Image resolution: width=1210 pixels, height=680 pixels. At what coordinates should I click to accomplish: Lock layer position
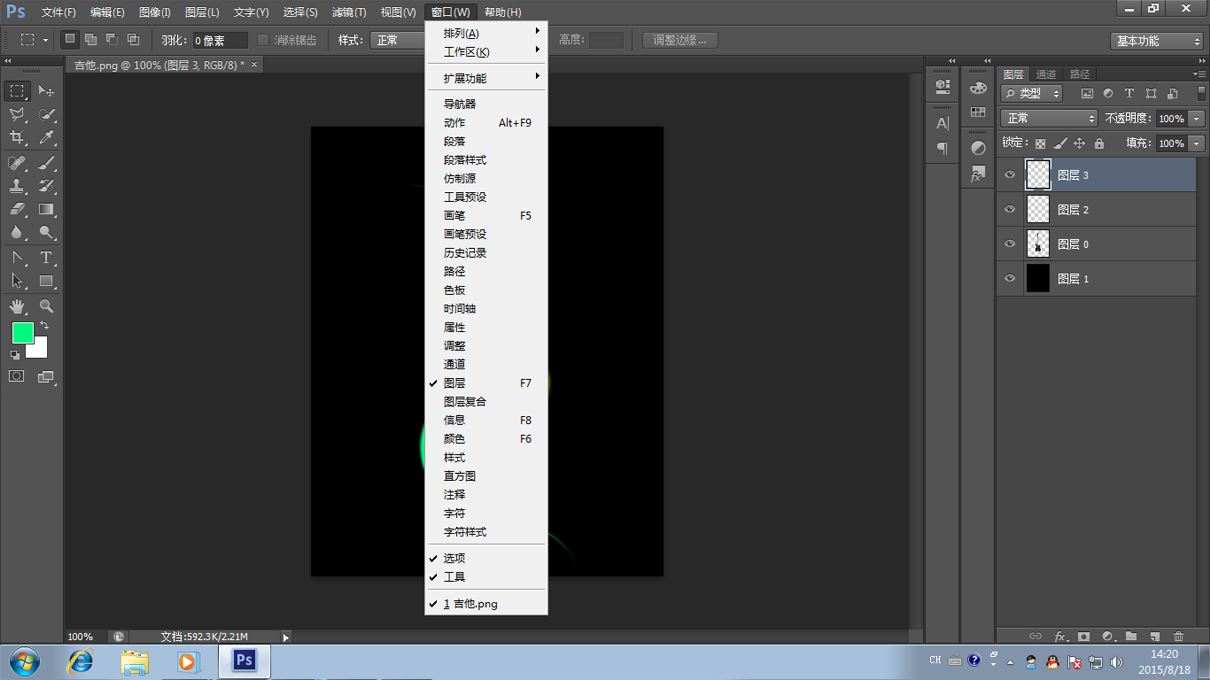pos(1079,144)
